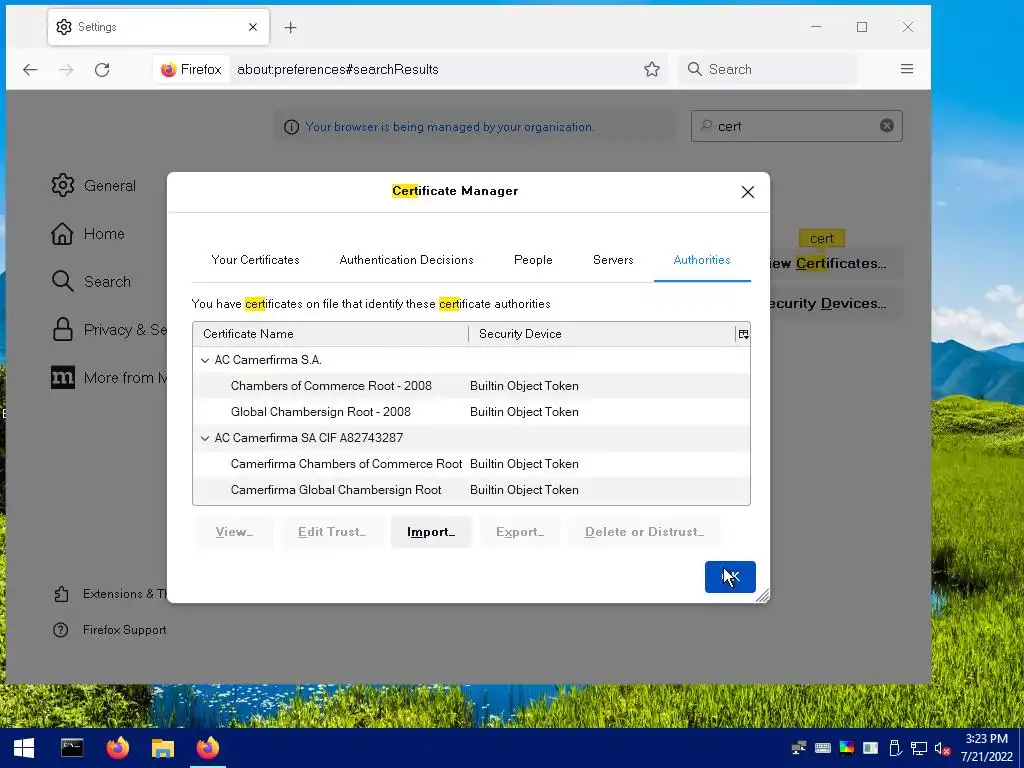This screenshot has width=1024, height=768.
Task: Select Camerfirma Chambers of Commerce Root
Action: pos(471,464)
